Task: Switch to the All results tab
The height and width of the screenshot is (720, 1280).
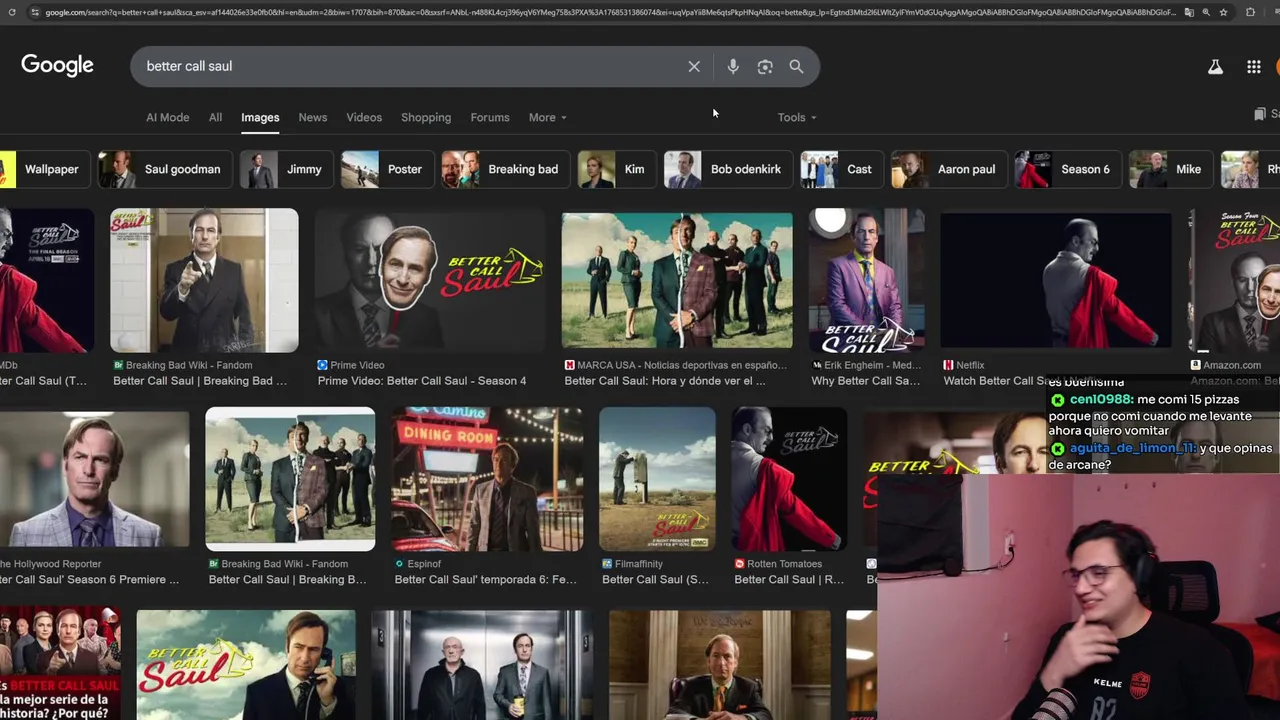Action: point(215,117)
